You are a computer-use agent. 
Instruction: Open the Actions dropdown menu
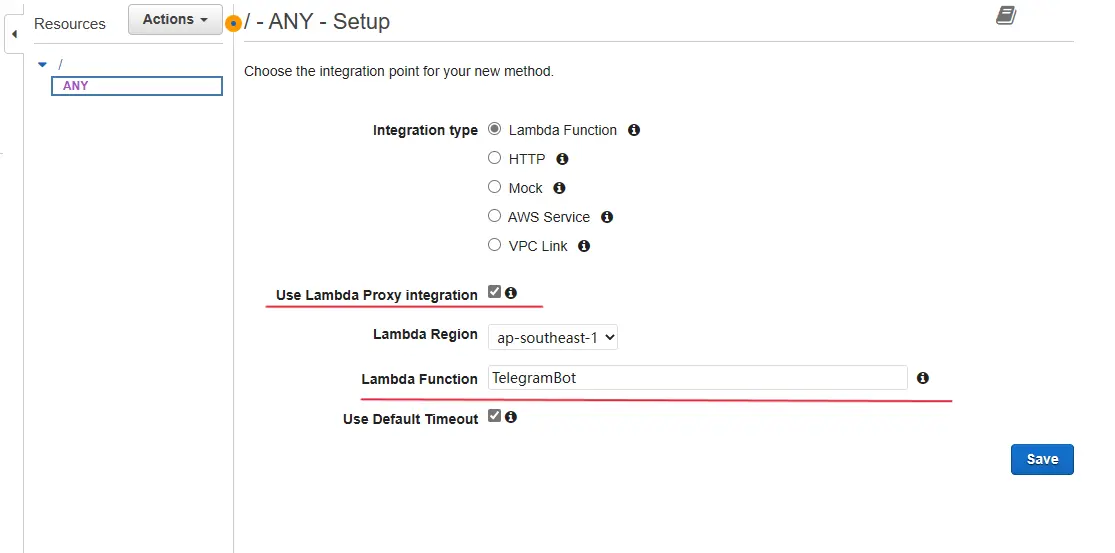pyautogui.click(x=175, y=19)
